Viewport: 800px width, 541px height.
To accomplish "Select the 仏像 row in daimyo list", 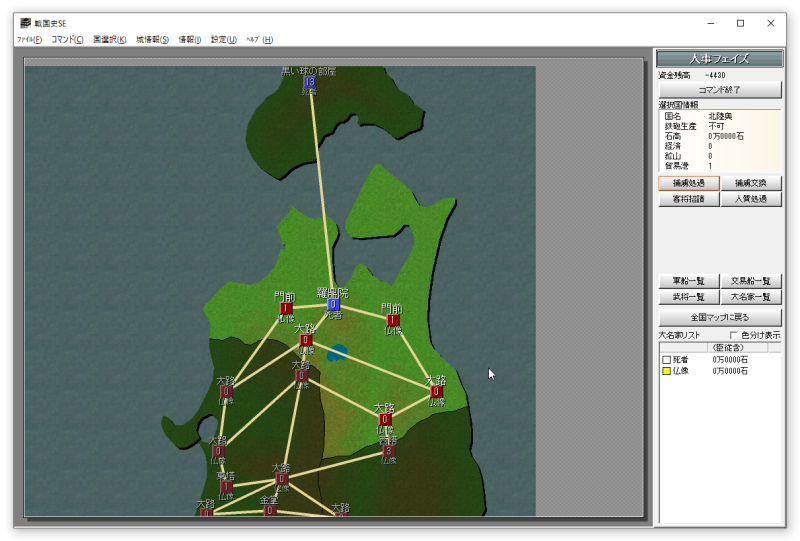I will 720,371.
